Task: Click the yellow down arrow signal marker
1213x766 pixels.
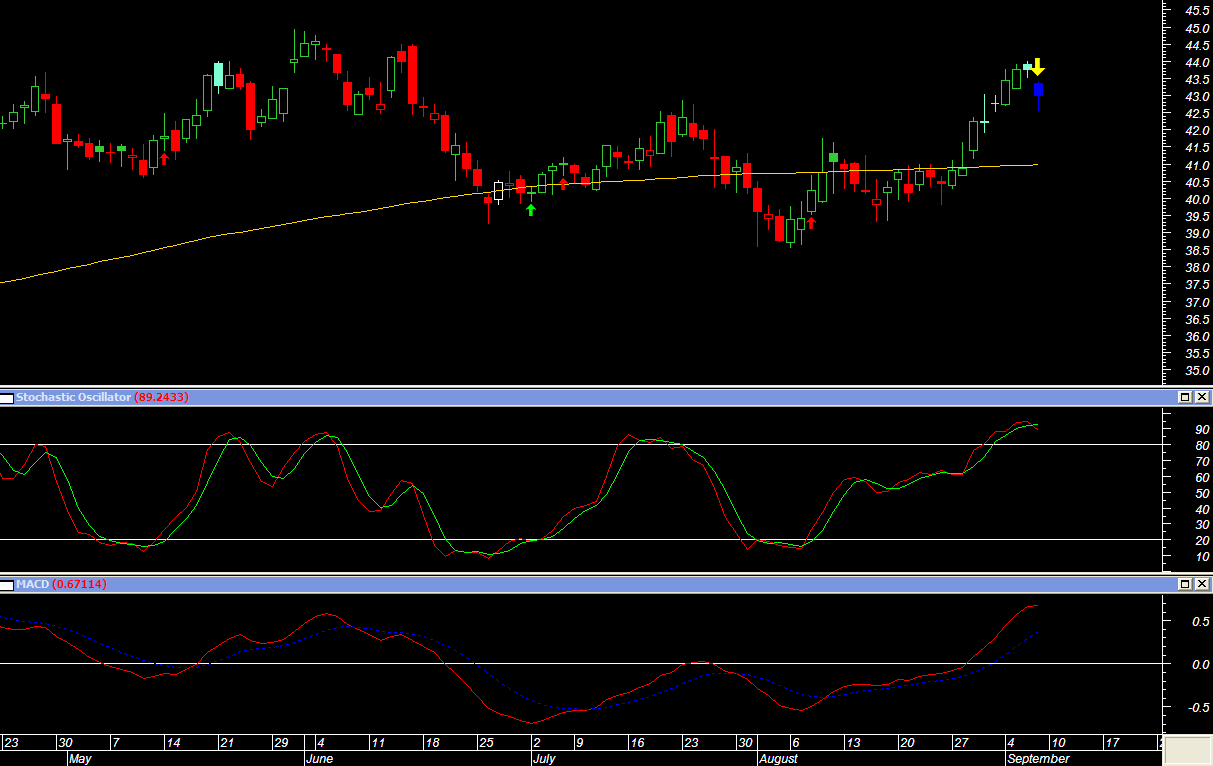Action: click(1038, 67)
